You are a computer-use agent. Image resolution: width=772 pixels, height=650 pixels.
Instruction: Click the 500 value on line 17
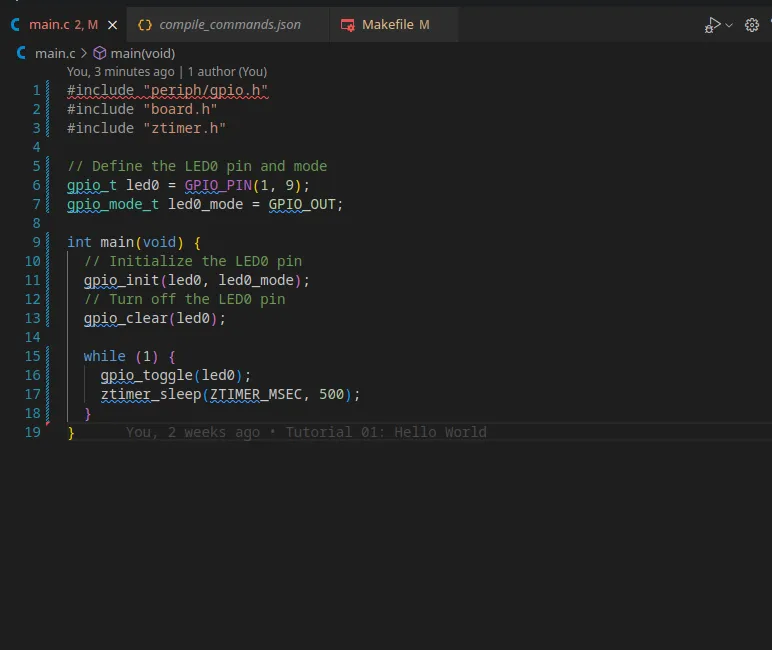pos(331,394)
